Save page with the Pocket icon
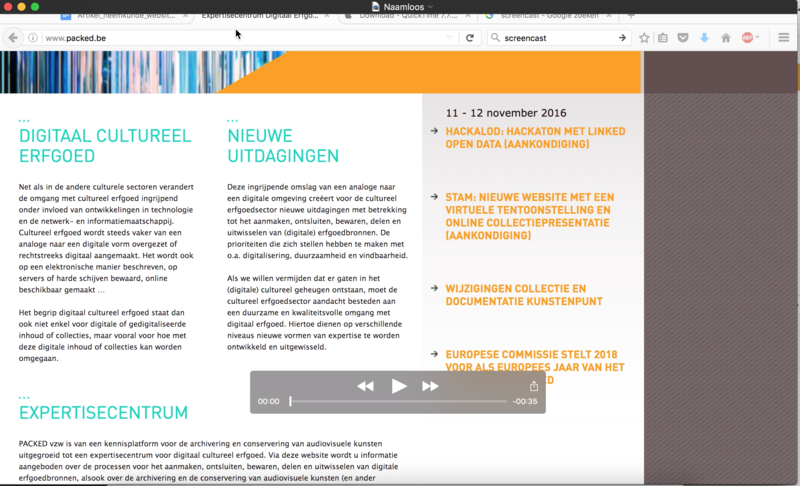The image size is (800, 486). [683, 38]
